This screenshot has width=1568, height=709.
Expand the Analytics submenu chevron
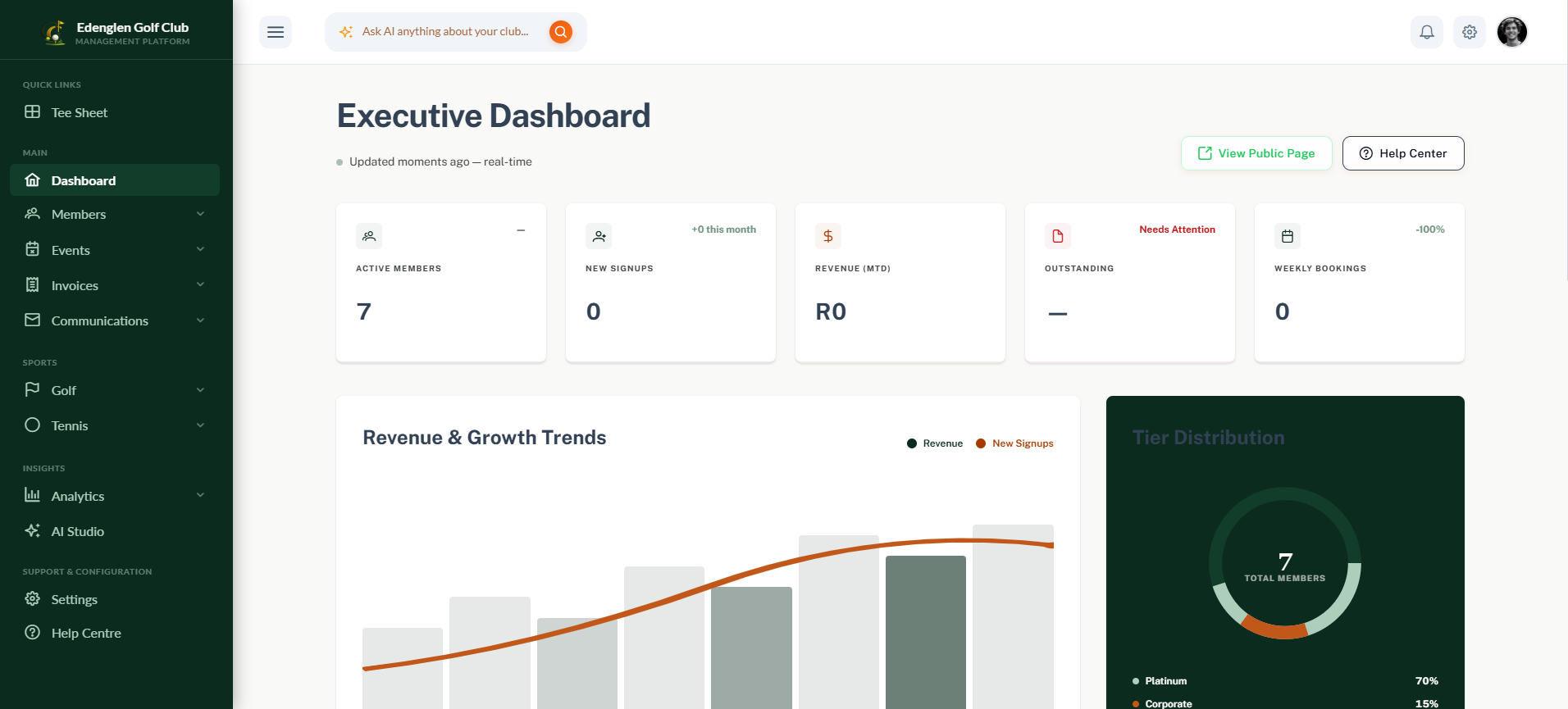tap(200, 495)
